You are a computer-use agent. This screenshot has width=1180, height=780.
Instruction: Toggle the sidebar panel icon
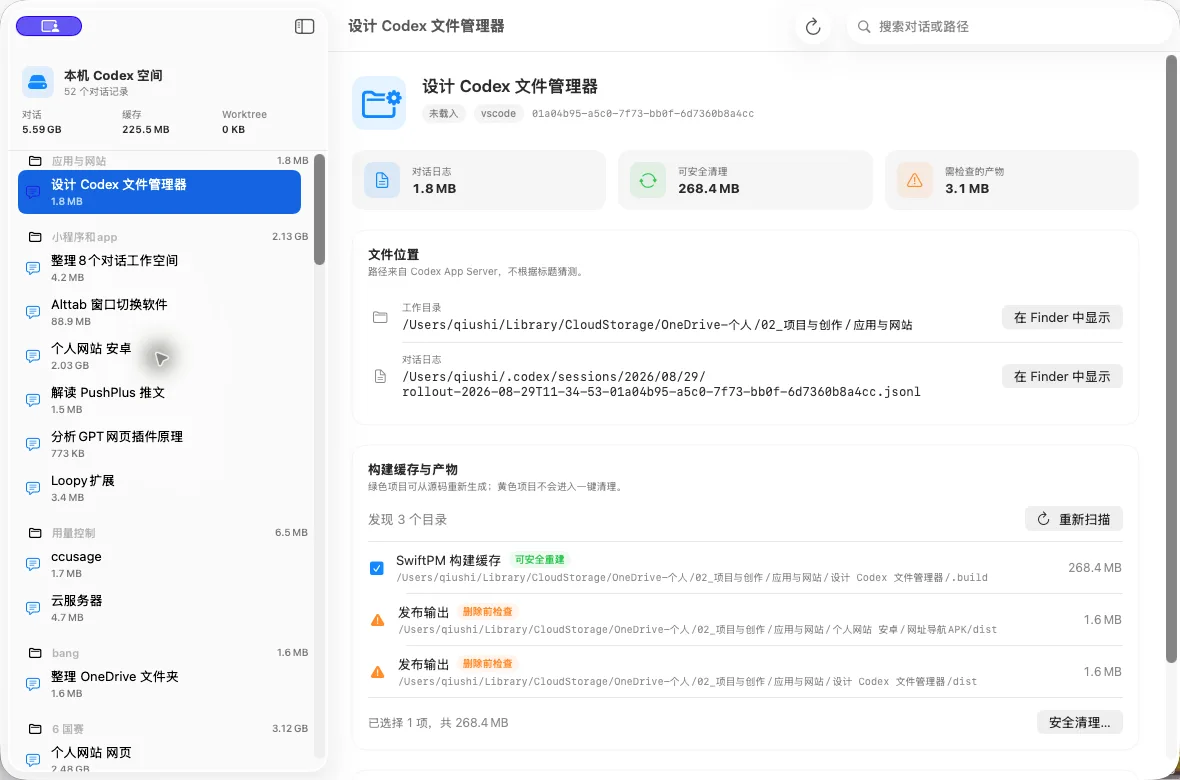tap(304, 26)
